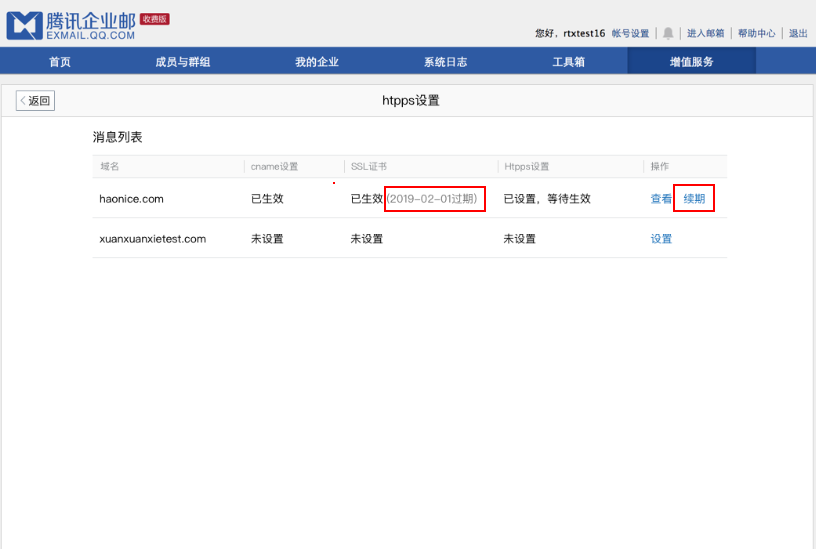
Task: Click 查看 for haonice.com
Action: tap(661, 199)
